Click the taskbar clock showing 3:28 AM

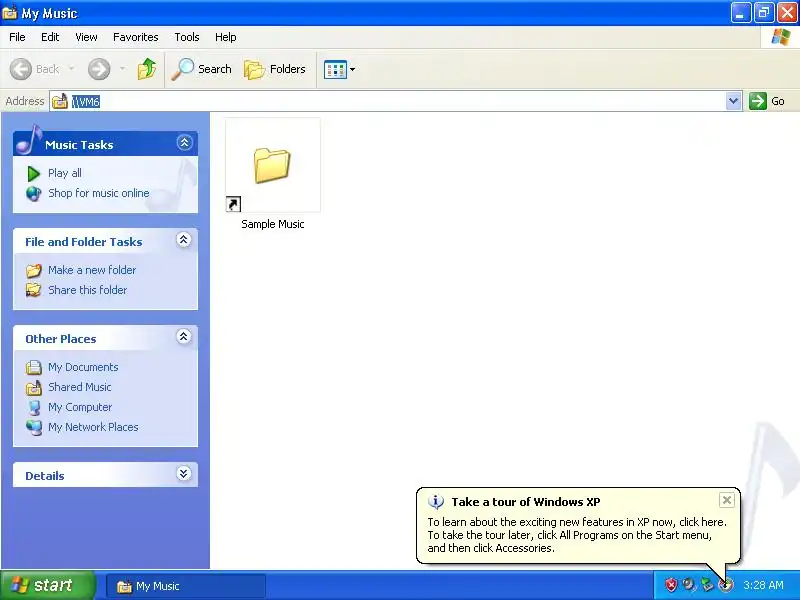[763, 585]
